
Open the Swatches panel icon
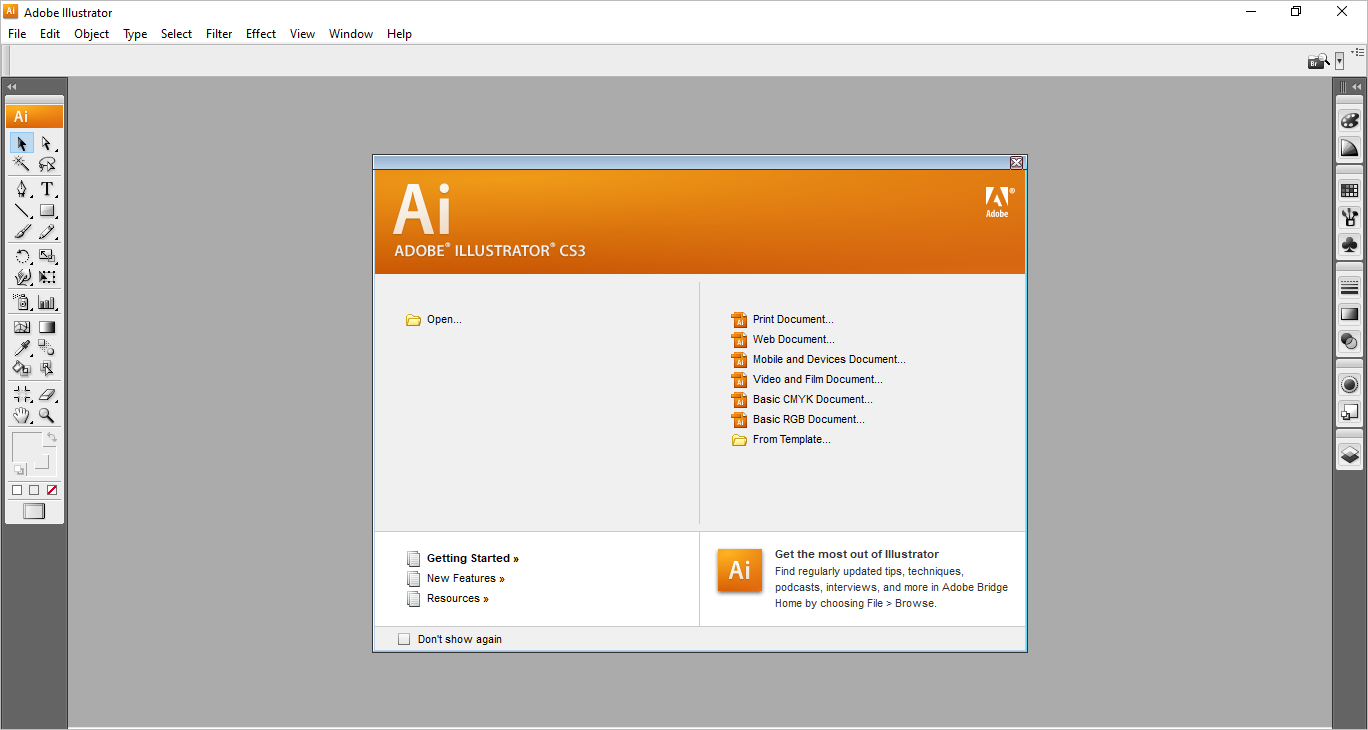point(1349,189)
